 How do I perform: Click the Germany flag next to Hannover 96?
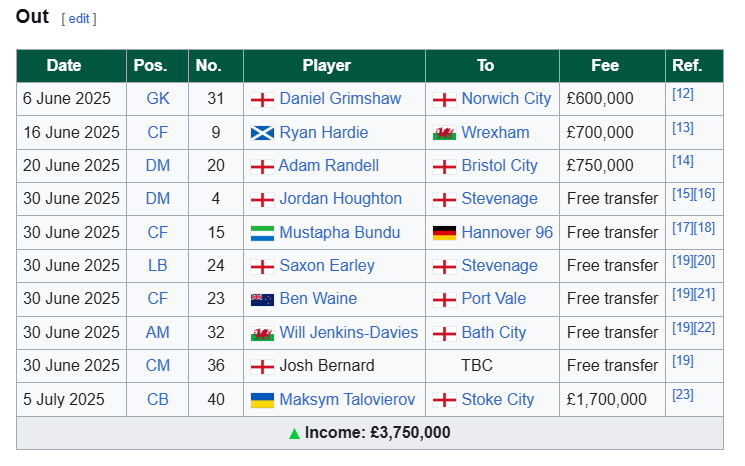pyautogui.click(x=444, y=233)
